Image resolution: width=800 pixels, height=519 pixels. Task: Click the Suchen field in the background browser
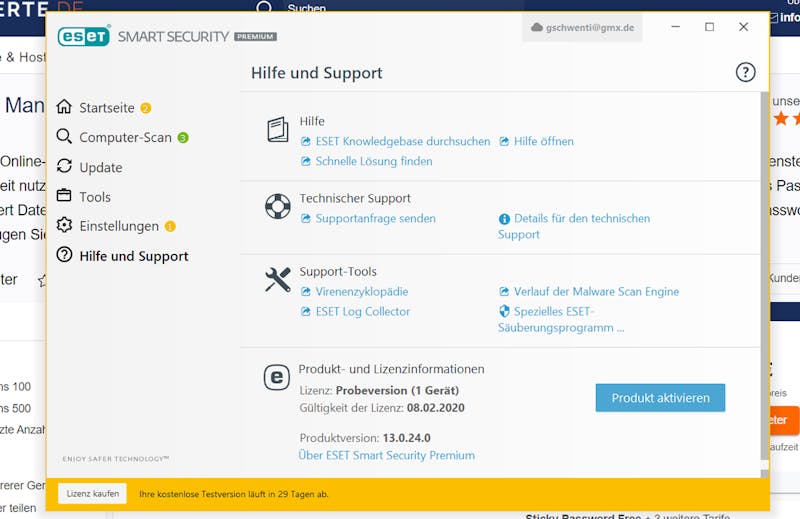coord(306,8)
